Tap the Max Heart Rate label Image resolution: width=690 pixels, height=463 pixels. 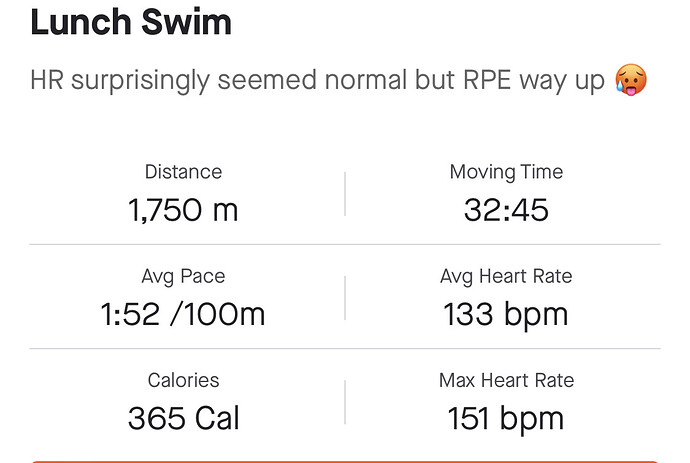(x=506, y=380)
